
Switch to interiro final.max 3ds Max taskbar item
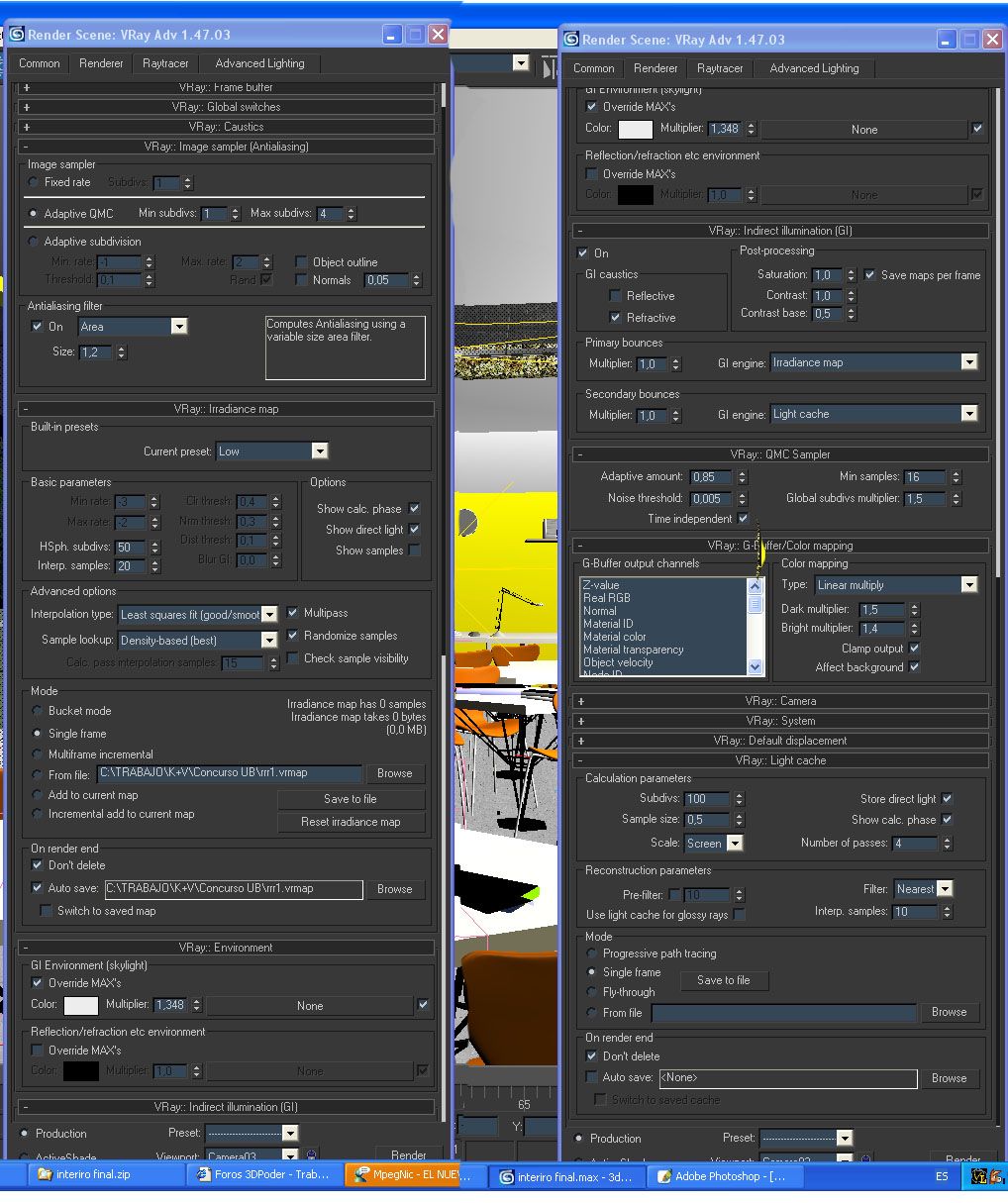(567, 1176)
